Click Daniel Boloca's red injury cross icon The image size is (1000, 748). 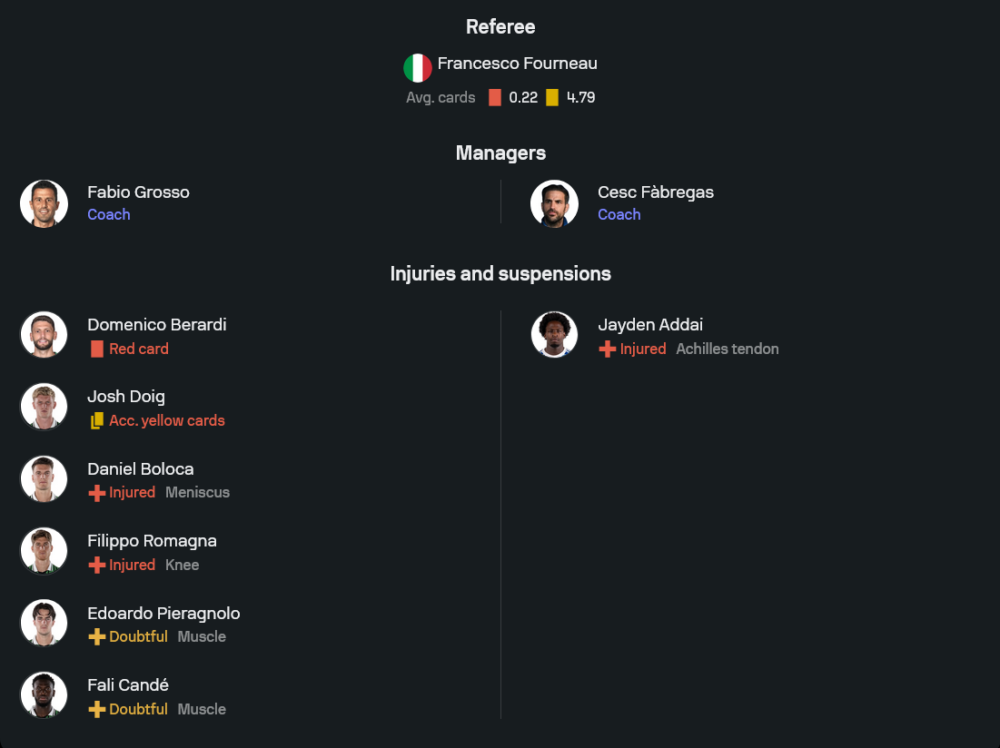(97, 493)
